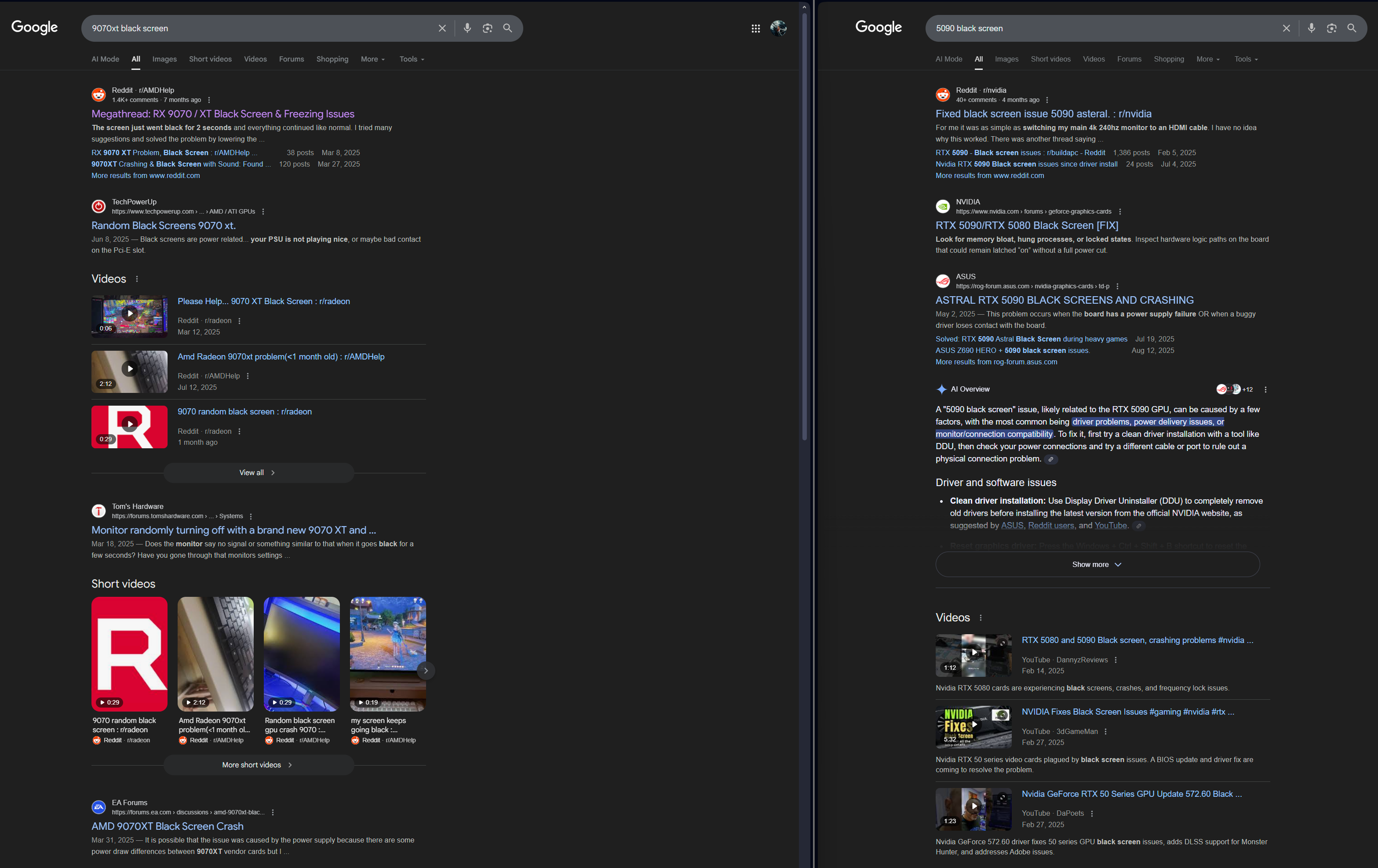Switch to Forums tab in right window
This screenshot has width=1378, height=868.
pyautogui.click(x=1129, y=59)
